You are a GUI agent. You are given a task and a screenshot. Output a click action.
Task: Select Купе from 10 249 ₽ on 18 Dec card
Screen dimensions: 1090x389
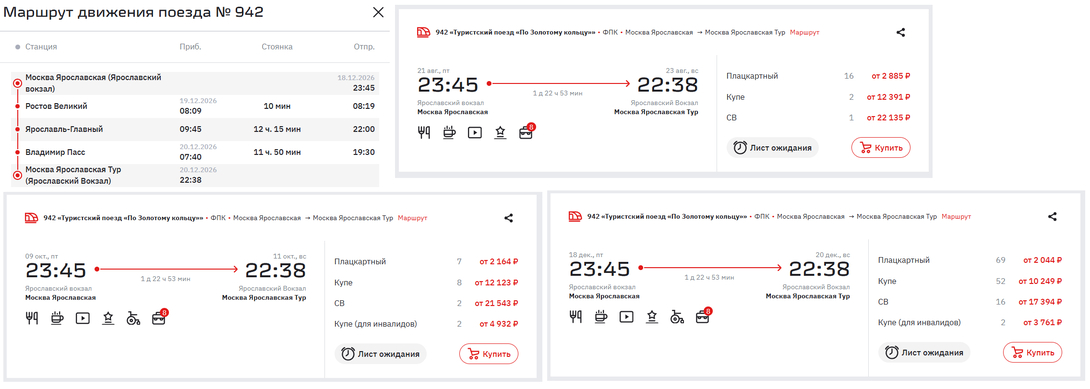[970, 281]
